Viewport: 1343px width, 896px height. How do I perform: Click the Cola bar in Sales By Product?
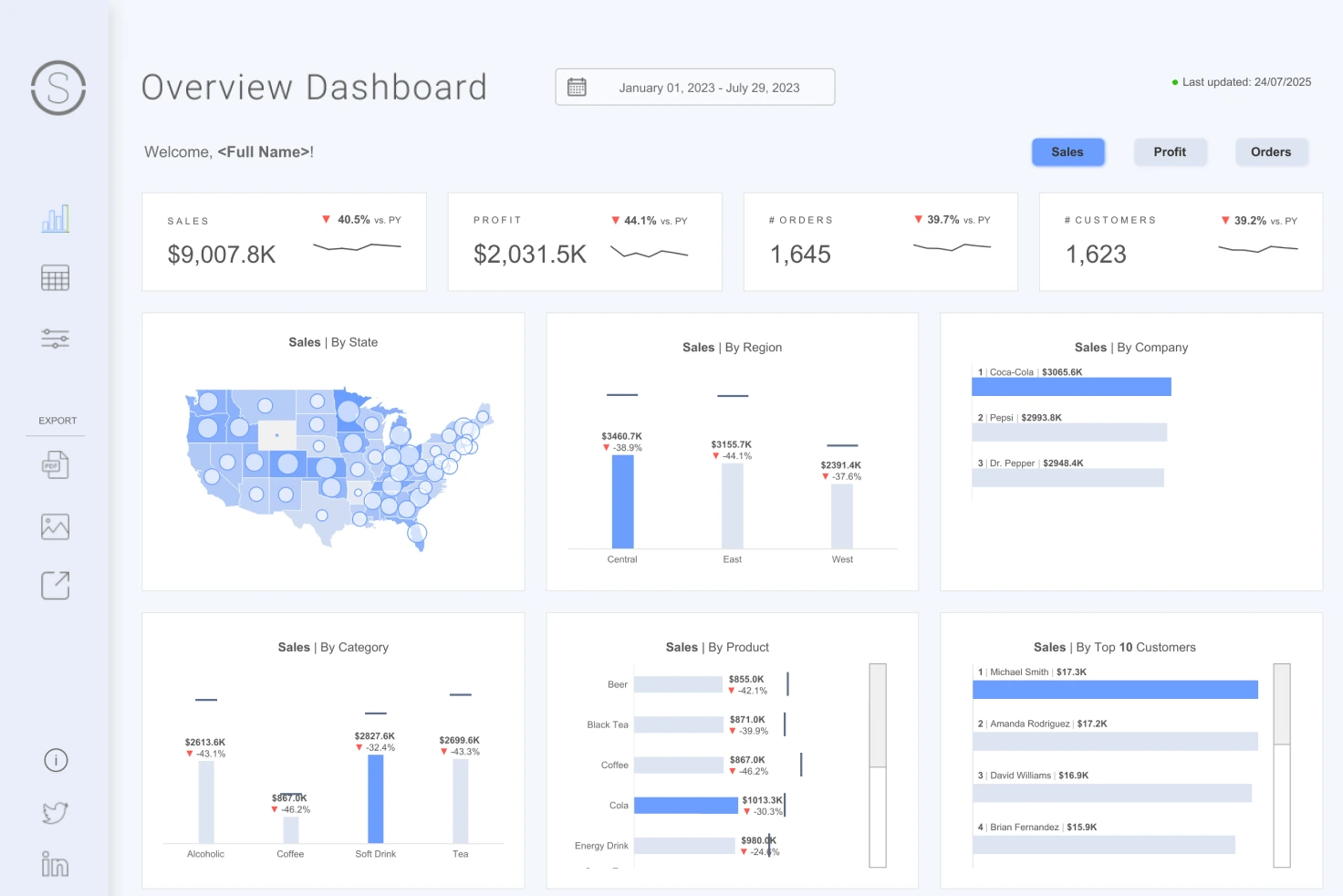pyautogui.click(x=687, y=805)
